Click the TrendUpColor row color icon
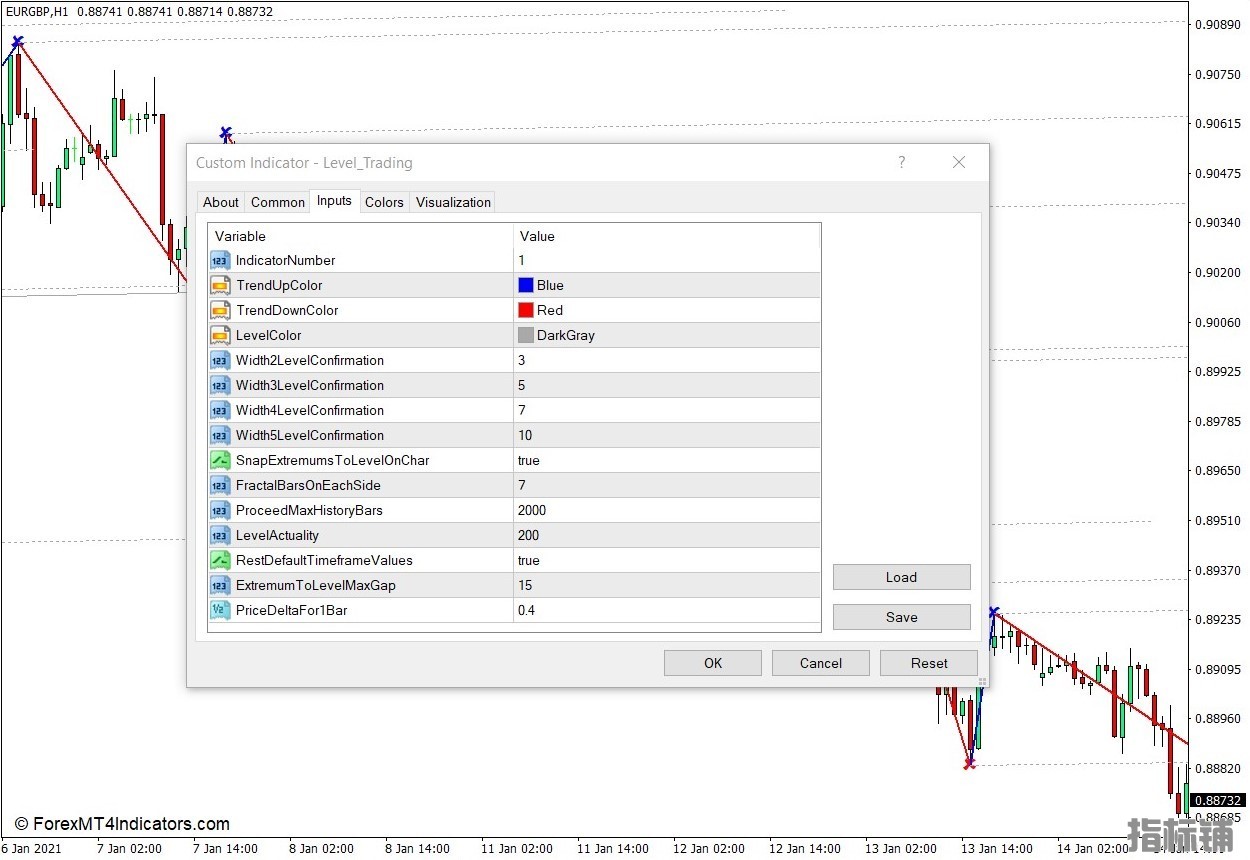1250x860 pixels. point(220,285)
